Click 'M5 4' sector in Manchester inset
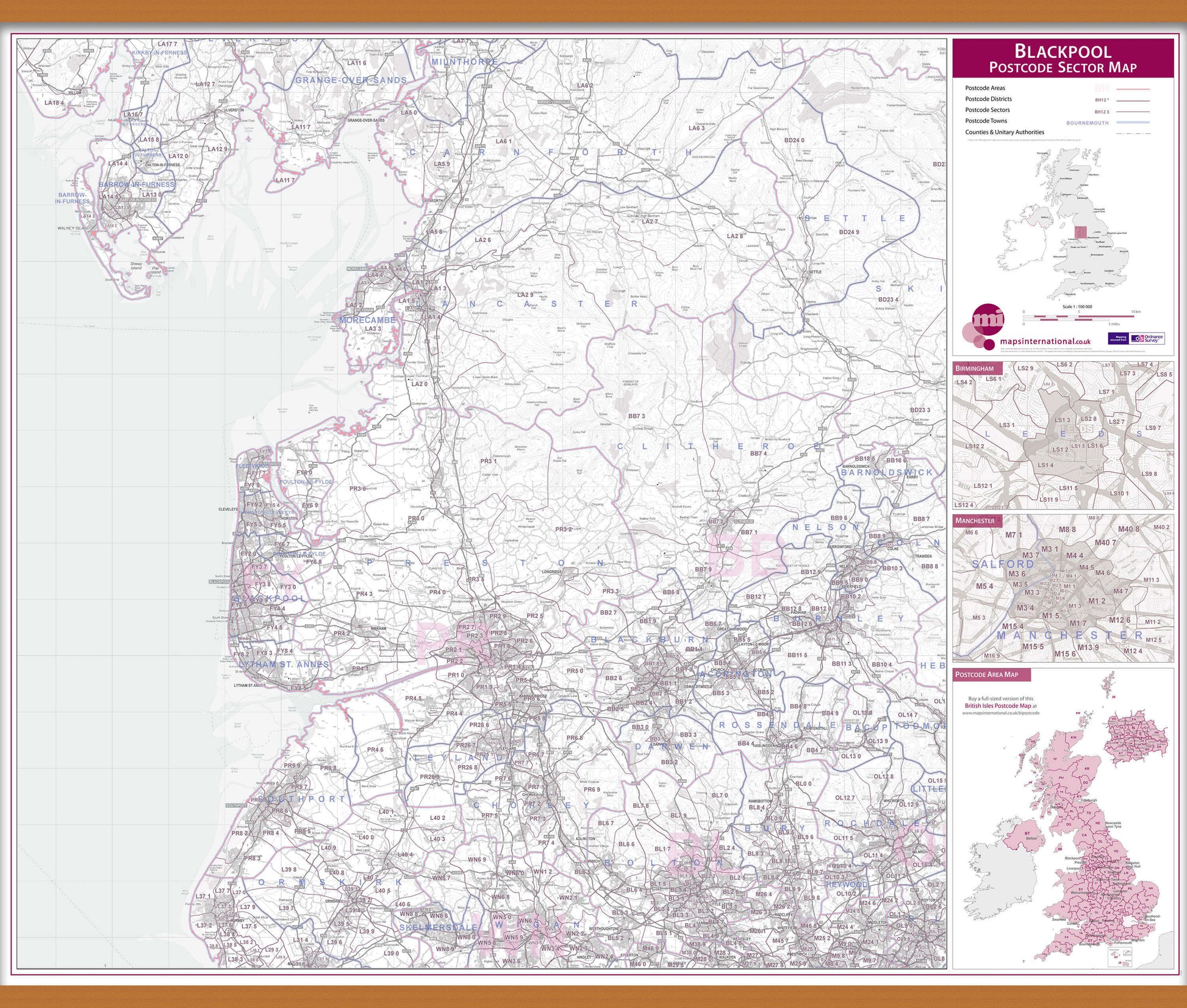Screen dimensions: 1187x1008 coord(984,586)
